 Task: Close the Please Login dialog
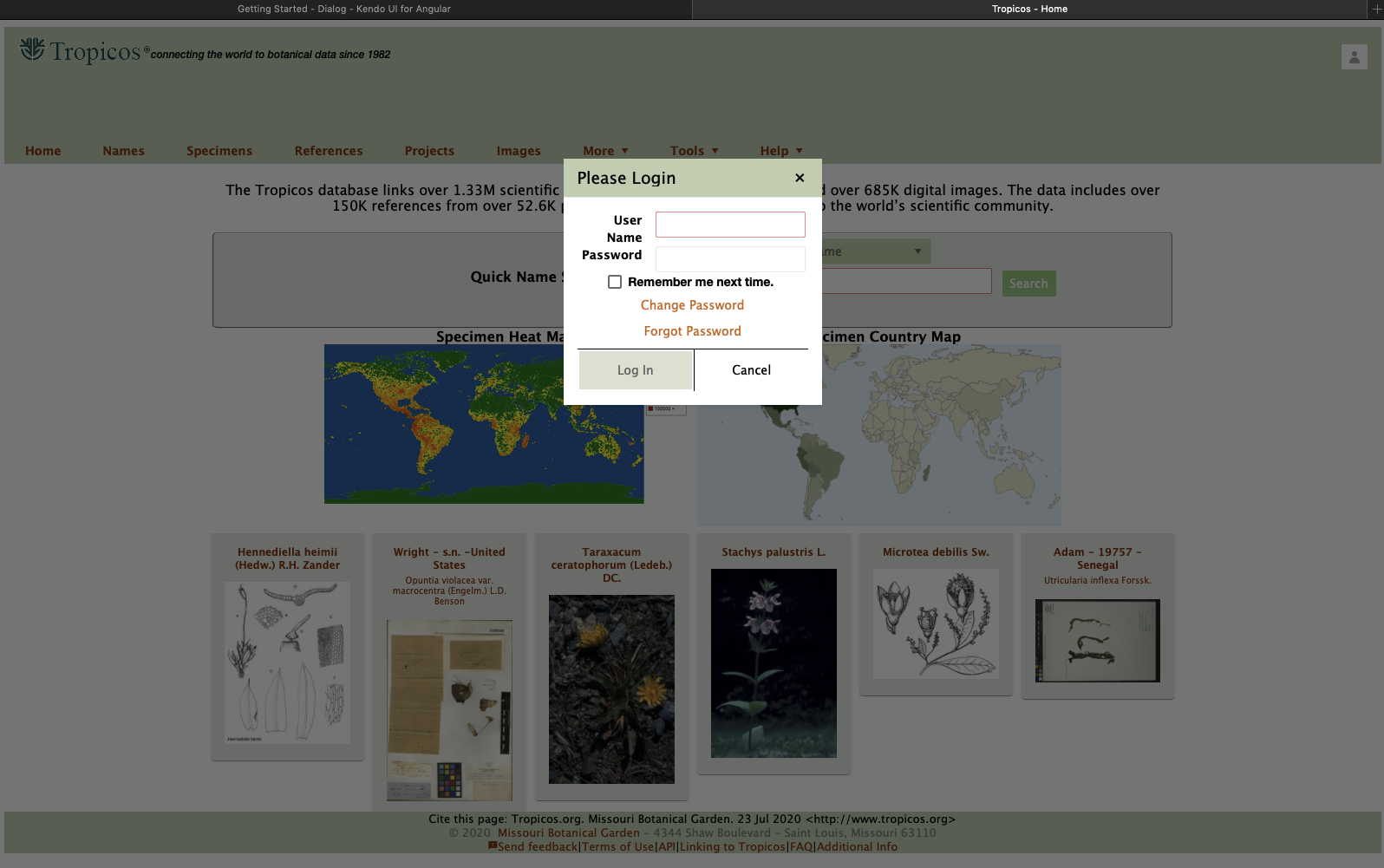tap(800, 178)
